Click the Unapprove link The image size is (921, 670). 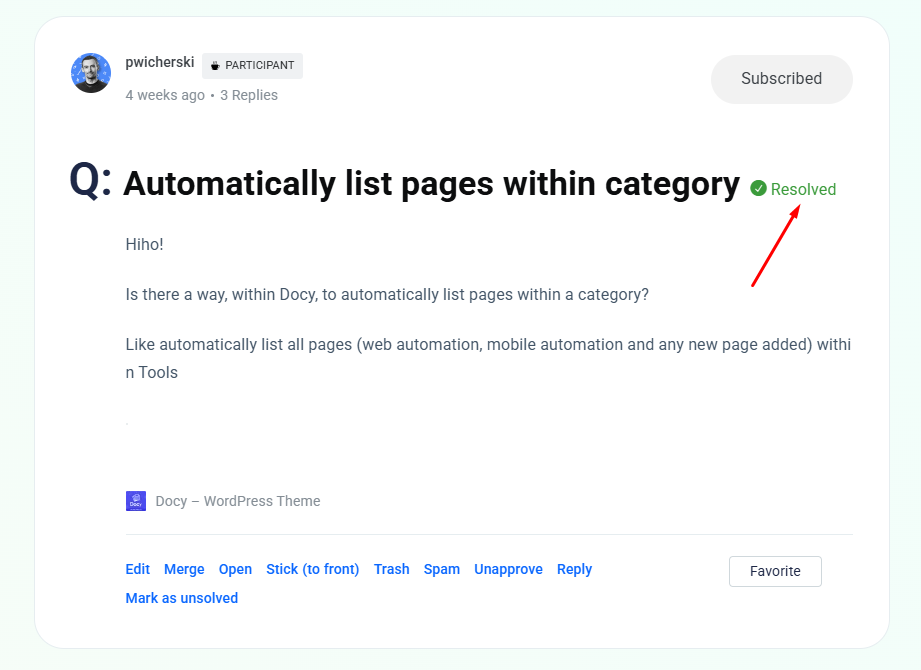(508, 569)
